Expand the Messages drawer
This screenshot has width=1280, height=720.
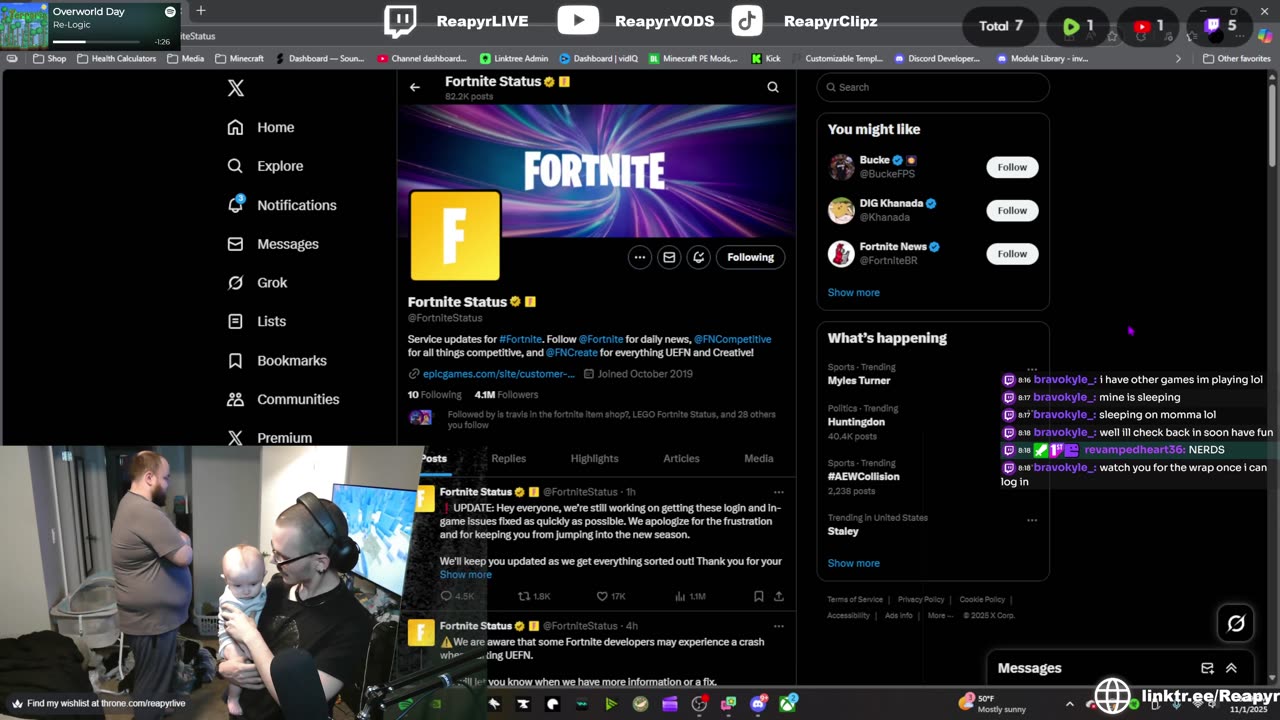1231,668
